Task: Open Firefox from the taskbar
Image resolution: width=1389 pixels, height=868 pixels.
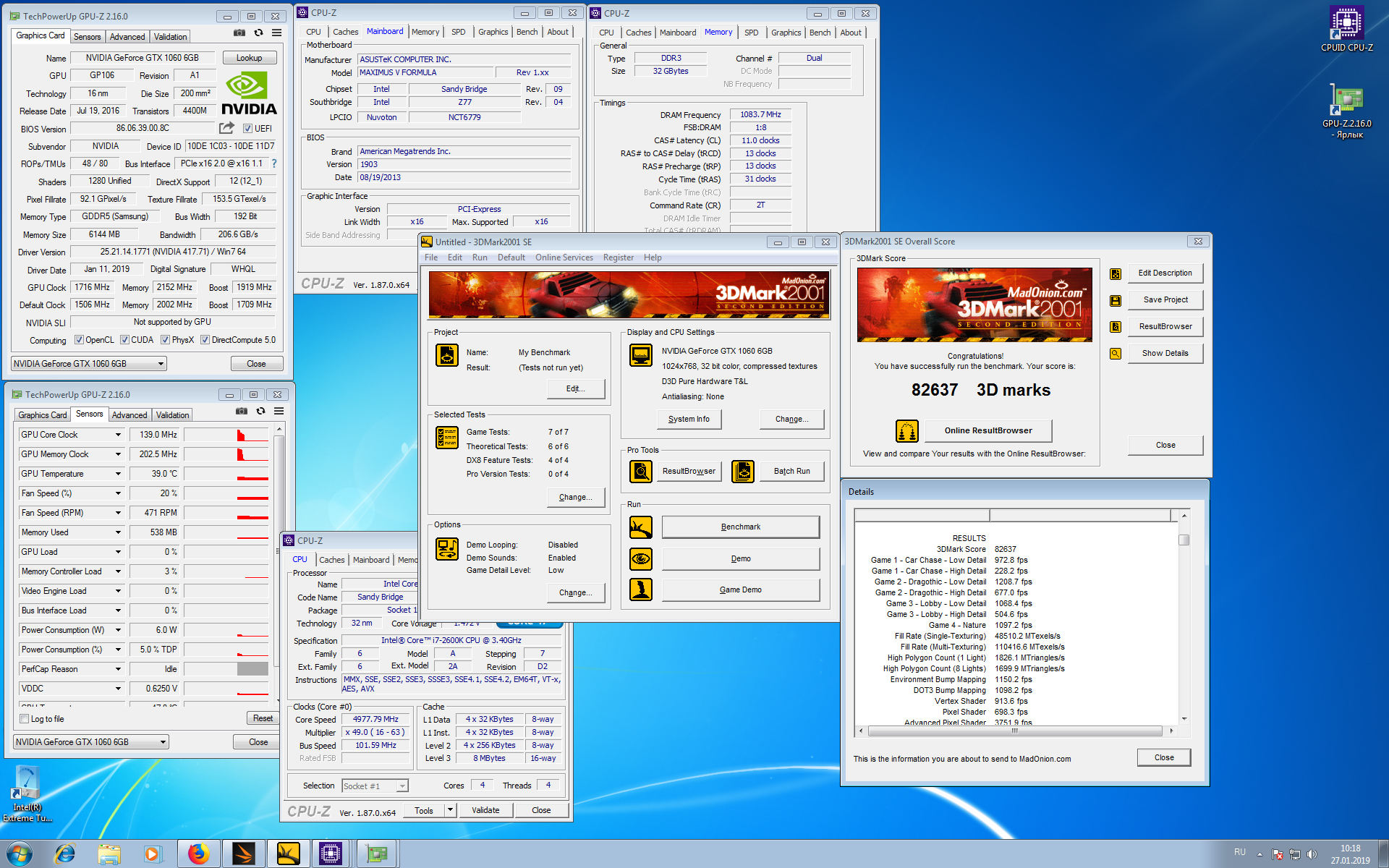Action: click(x=199, y=854)
